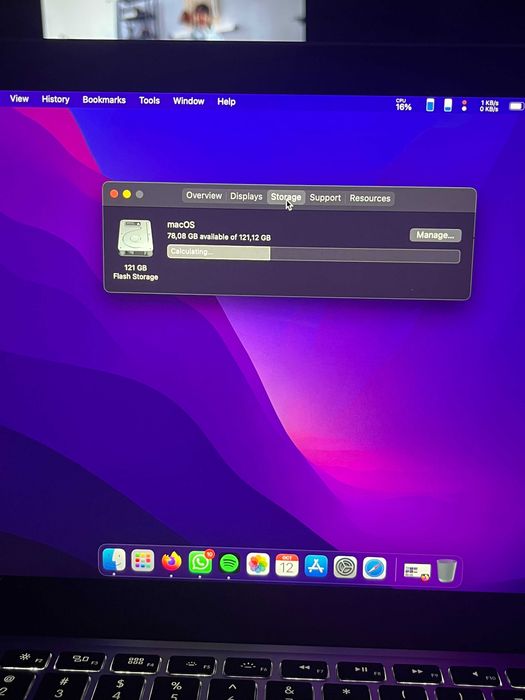
Task: Open the Window menu
Action: click(188, 101)
